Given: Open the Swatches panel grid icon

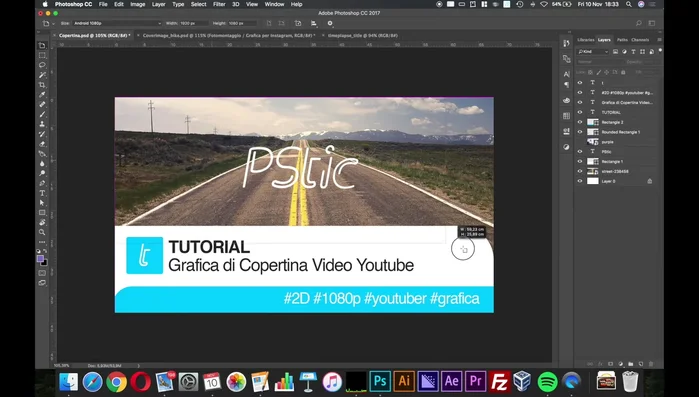Looking at the screenshot, I should (x=566, y=116).
